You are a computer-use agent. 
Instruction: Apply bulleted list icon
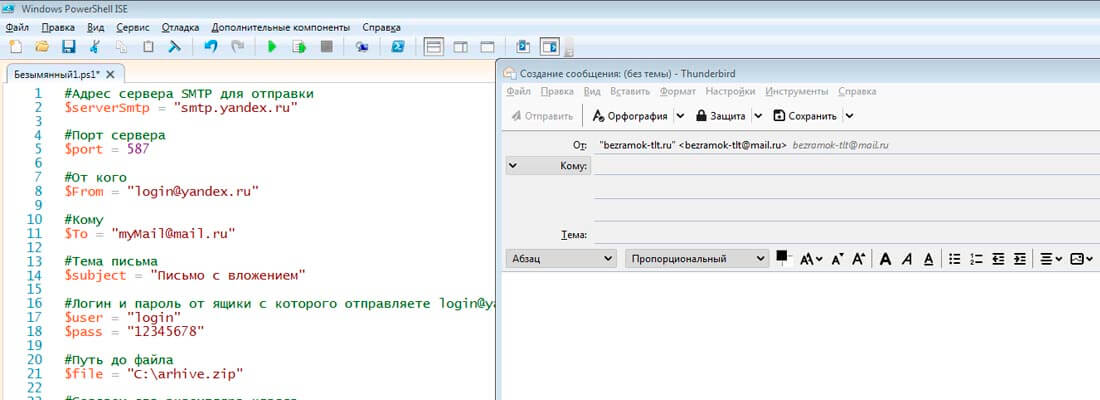pos(953,259)
